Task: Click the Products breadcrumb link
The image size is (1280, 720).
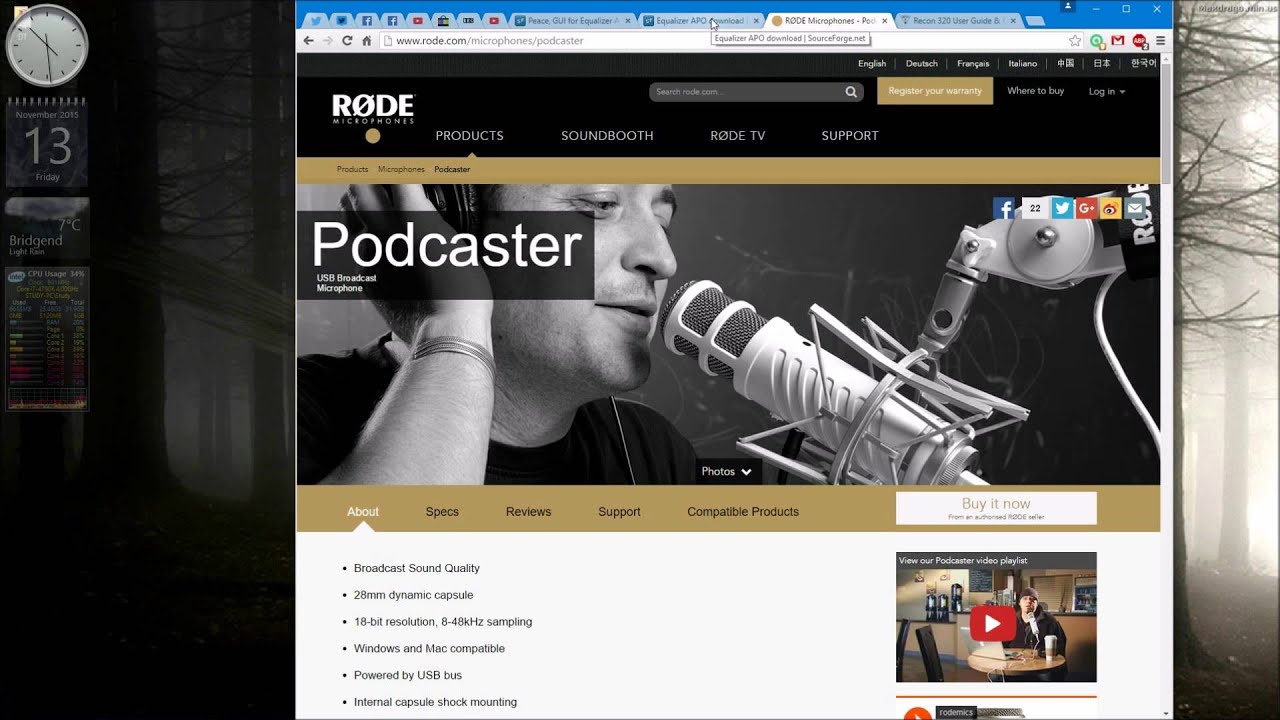Action: (352, 170)
